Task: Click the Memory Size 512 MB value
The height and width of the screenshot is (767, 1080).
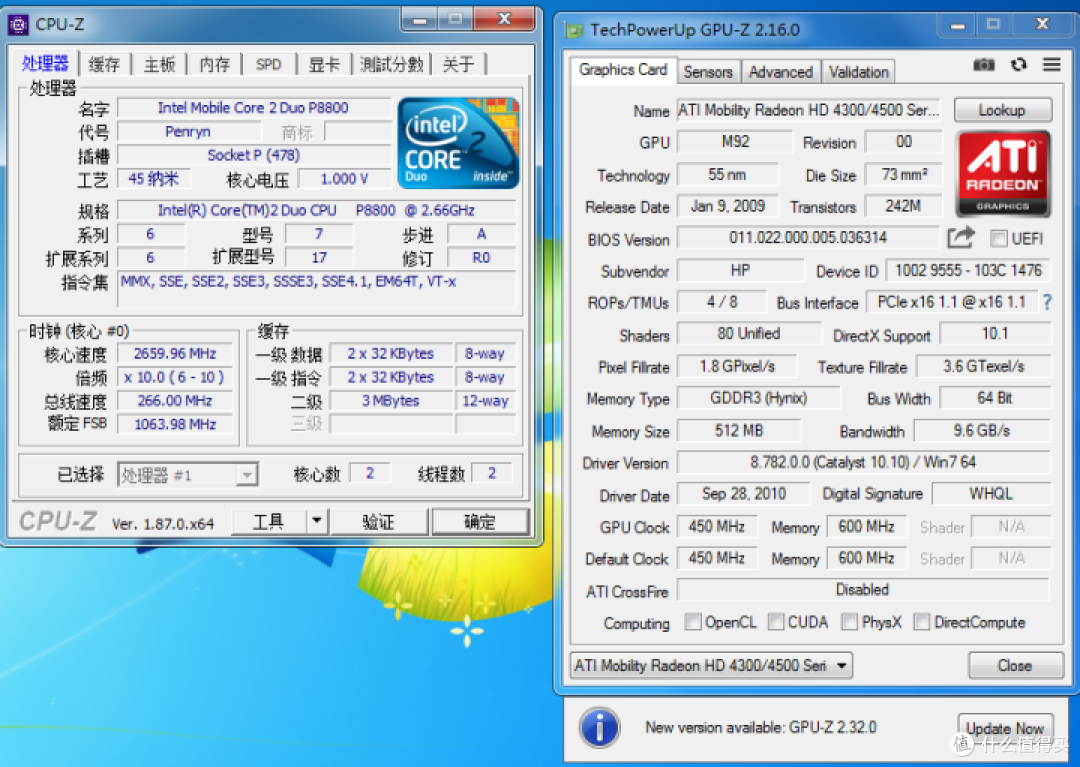Action: point(738,431)
